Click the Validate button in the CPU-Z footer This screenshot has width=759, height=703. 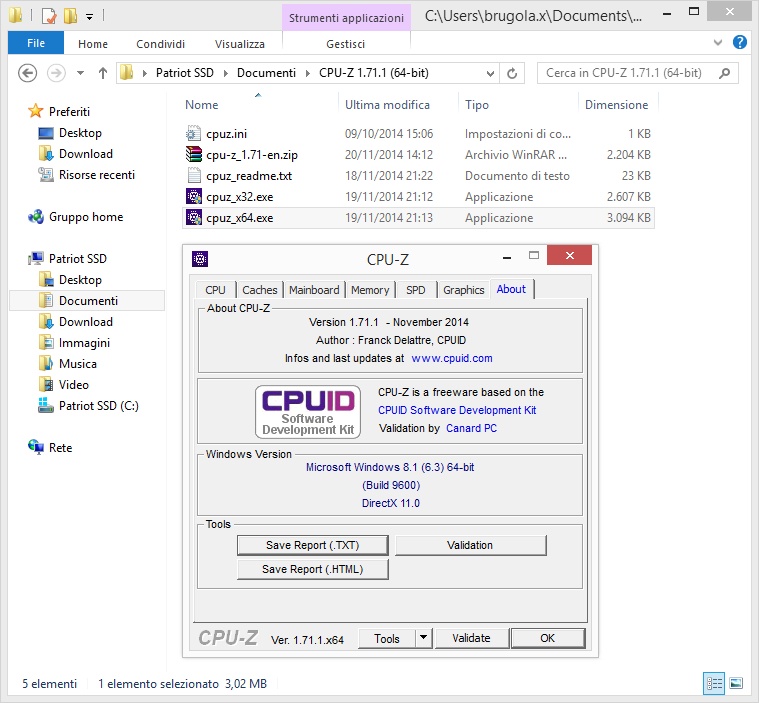472,638
